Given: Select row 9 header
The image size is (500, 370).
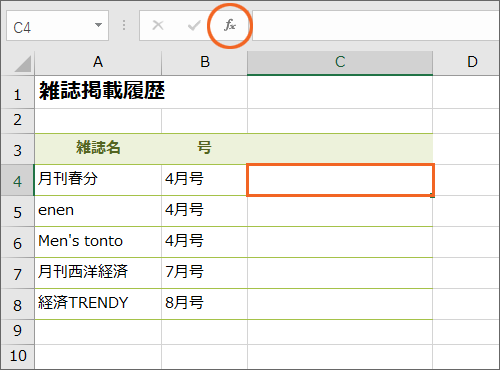Looking at the screenshot, I should [17, 332].
